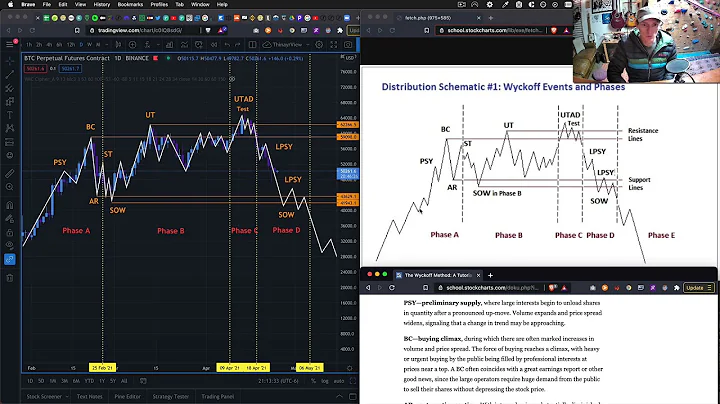Open the compare/add symbol plus icon
Screen dimensions: 720x404
coord(133,45)
